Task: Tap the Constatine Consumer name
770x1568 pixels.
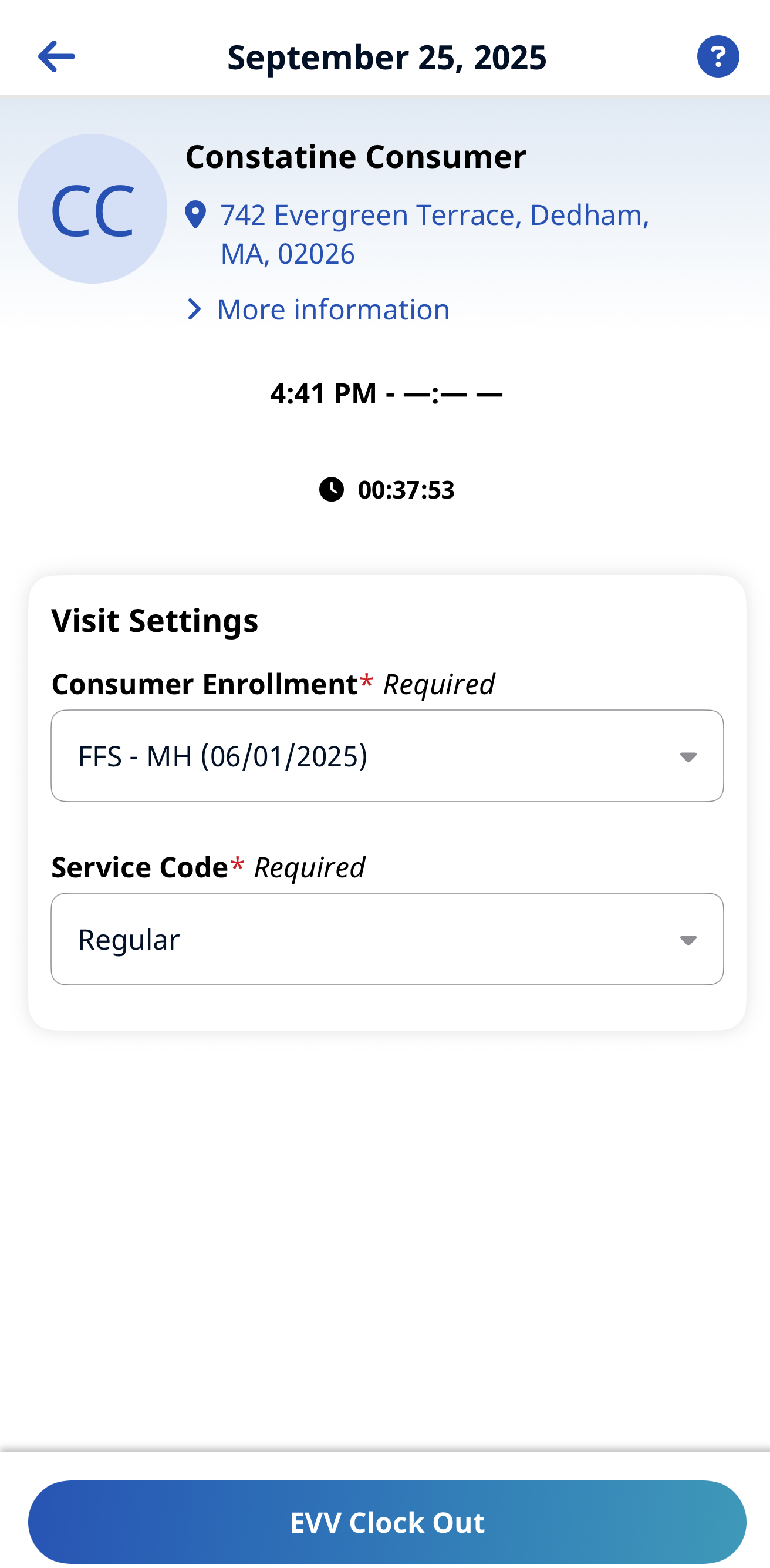Action: click(x=356, y=156)
